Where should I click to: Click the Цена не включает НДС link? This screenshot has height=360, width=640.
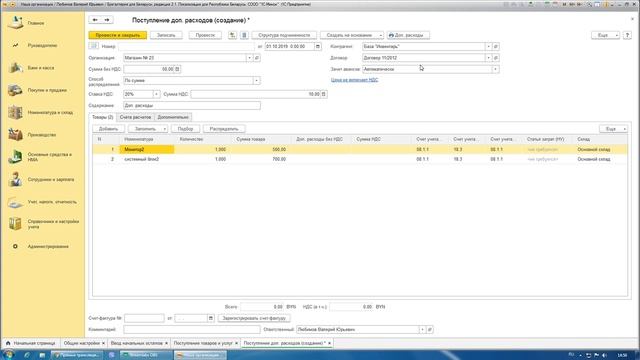pyautogui.click(x=354, y=80)
